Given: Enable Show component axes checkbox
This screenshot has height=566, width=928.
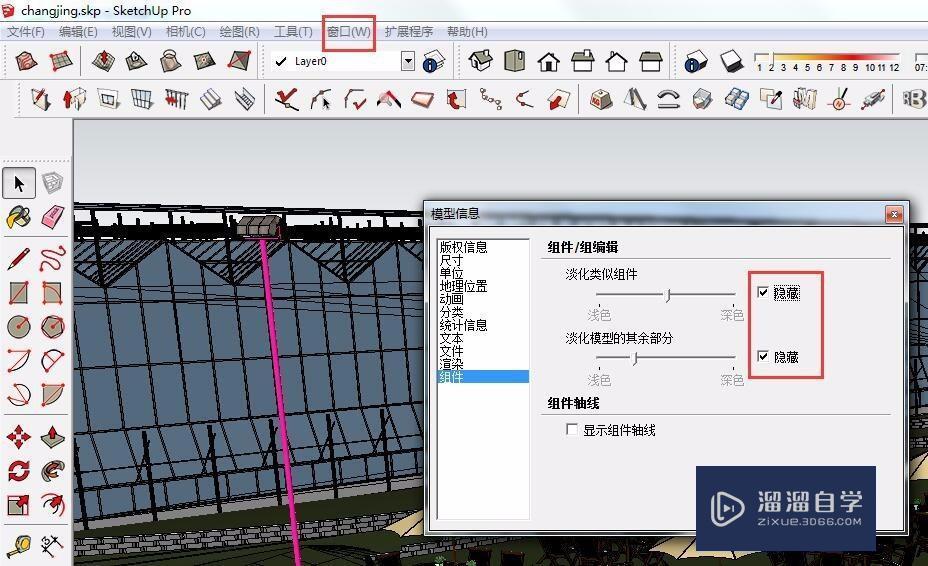Looking at the screenshot, I should point(572,430).
